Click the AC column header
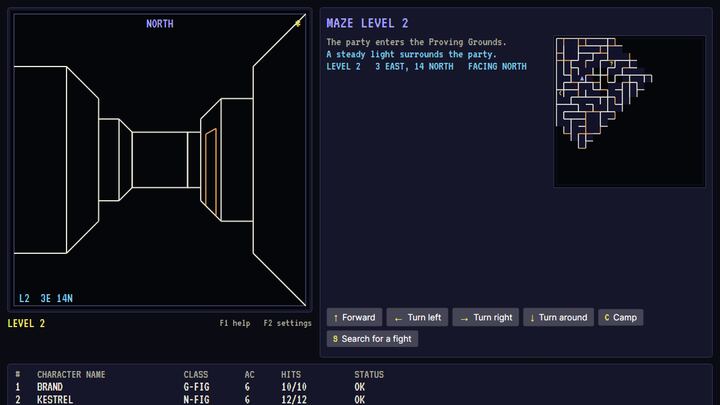The image size is (720, 405). click(249, 375)
